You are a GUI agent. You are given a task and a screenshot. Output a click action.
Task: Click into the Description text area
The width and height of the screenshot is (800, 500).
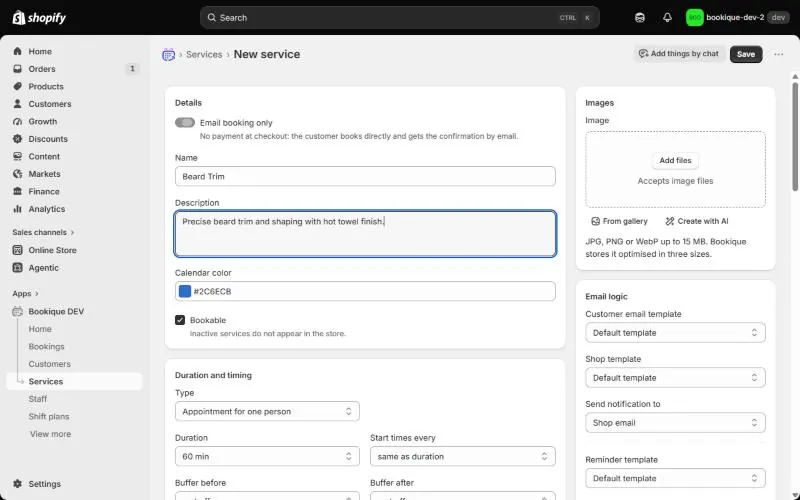(365, 234)
